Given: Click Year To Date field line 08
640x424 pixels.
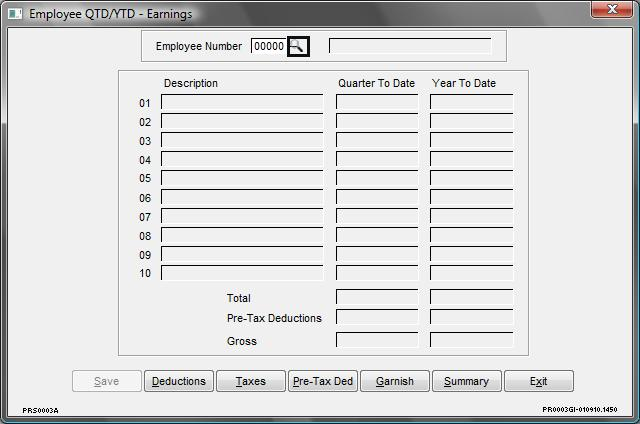Looking at the screenshot, I should coord(471,235).
